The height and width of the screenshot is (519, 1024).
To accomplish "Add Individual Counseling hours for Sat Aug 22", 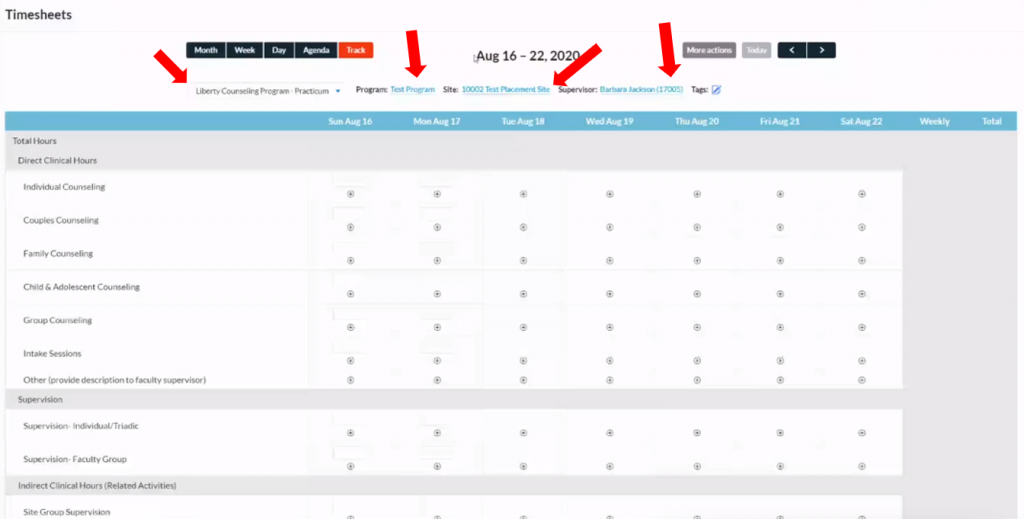I will tap(862, 194).
